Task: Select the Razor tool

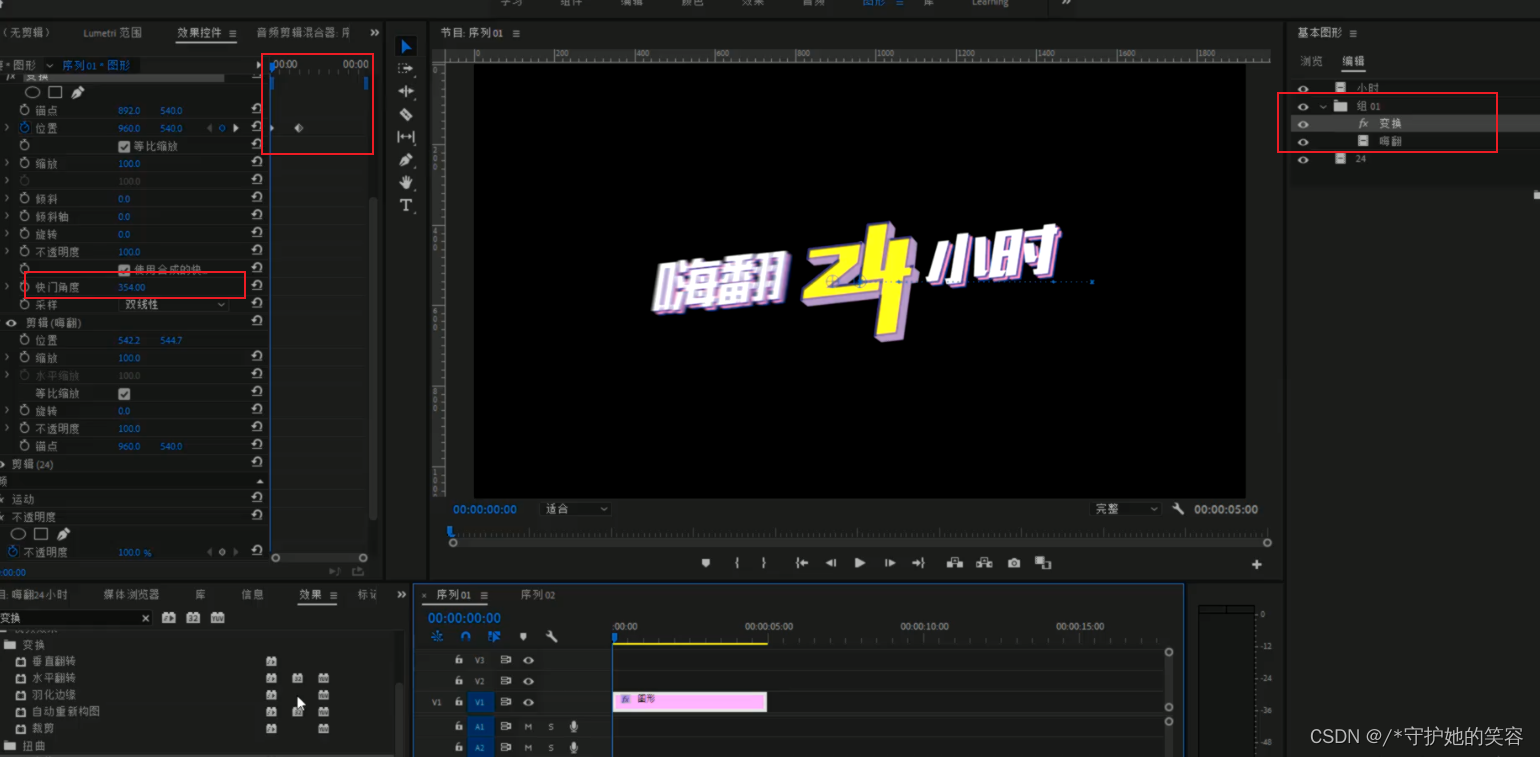Action: pyautogui.click(x=406, y=114)
